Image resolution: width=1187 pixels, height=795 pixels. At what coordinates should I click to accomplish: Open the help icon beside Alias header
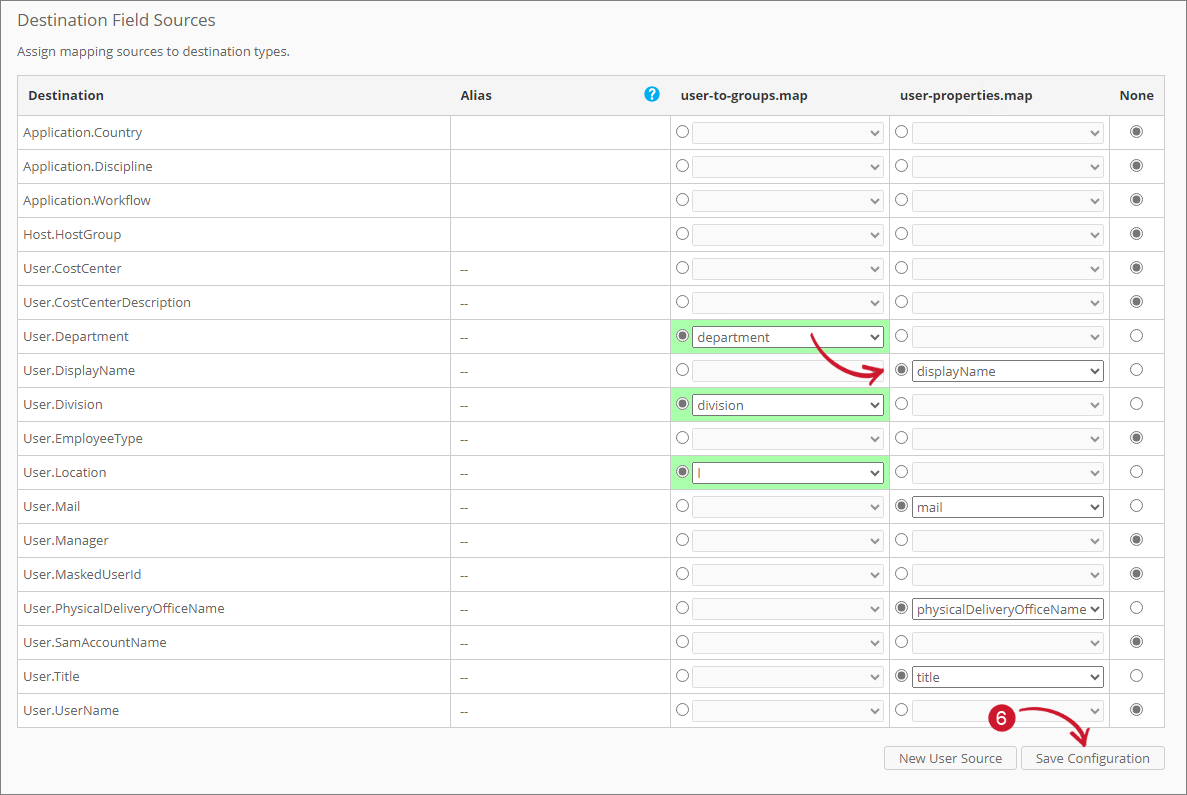651,94
